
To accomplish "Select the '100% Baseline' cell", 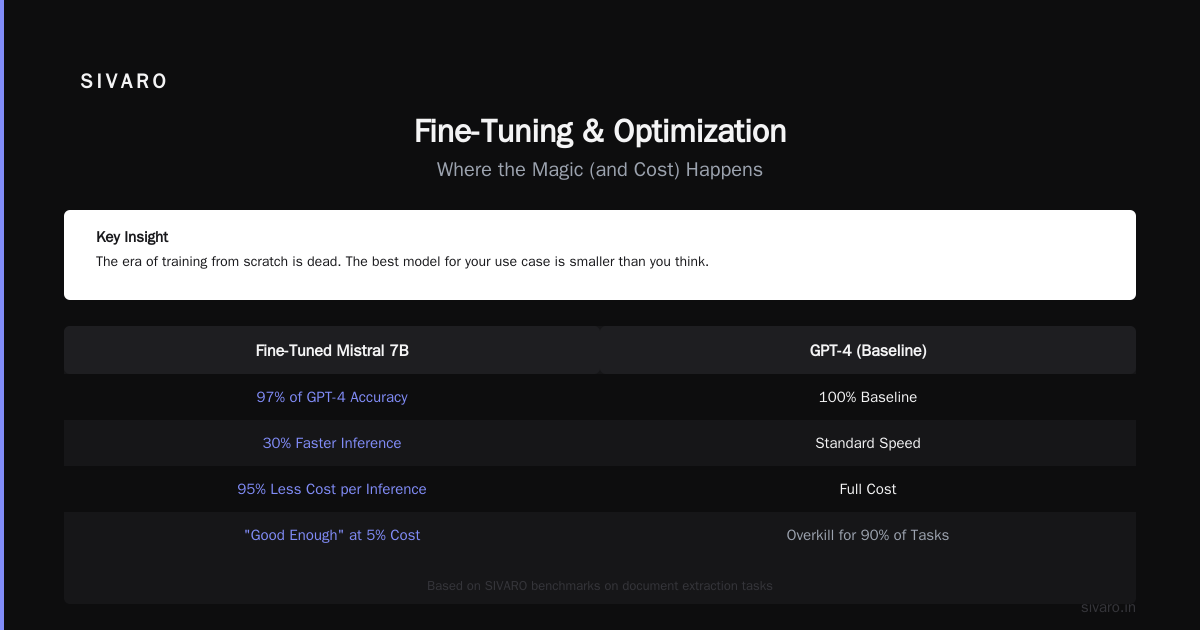I will [x=868, y=397].
